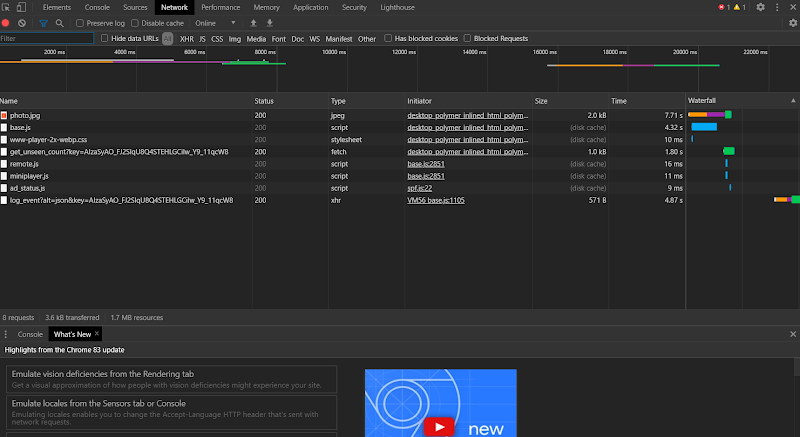800x437 pixels.
Task: Click the yellow warning count badge
Action: coord(740,7)
